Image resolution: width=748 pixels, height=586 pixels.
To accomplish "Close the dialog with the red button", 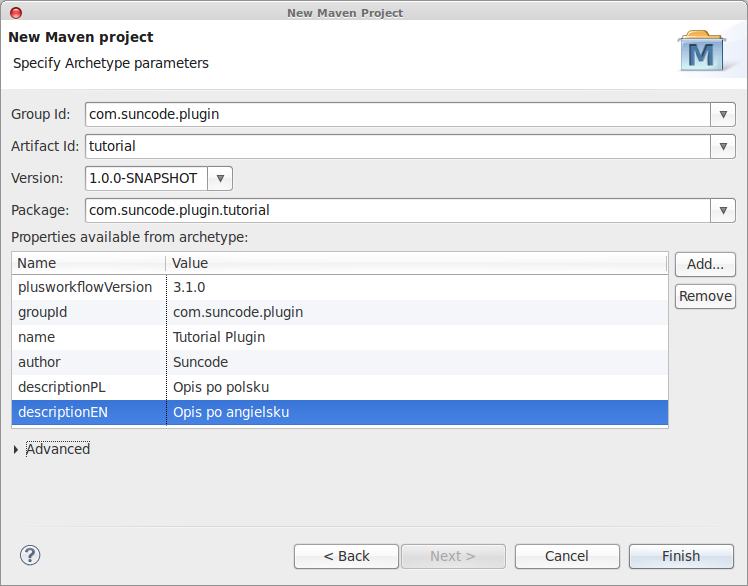I will coord(16,13).
